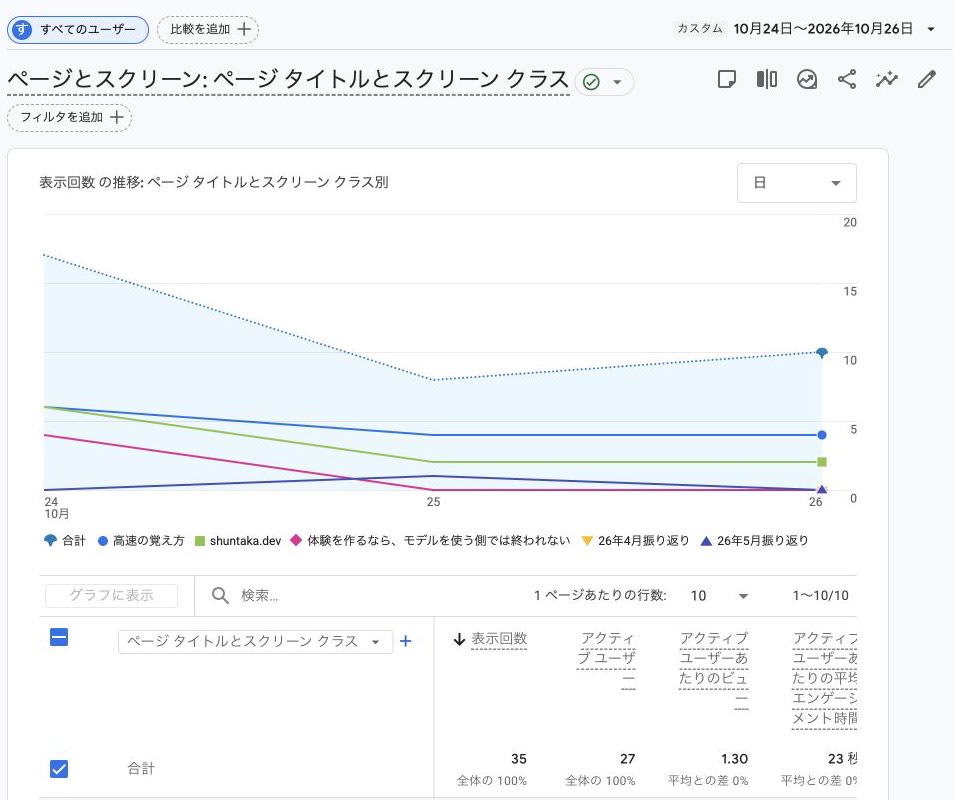The height and width of the screenshot is (800, 954).
Task: Click アクティブユーザーあたりのビュー column header
Action: (x=713, y=669)
